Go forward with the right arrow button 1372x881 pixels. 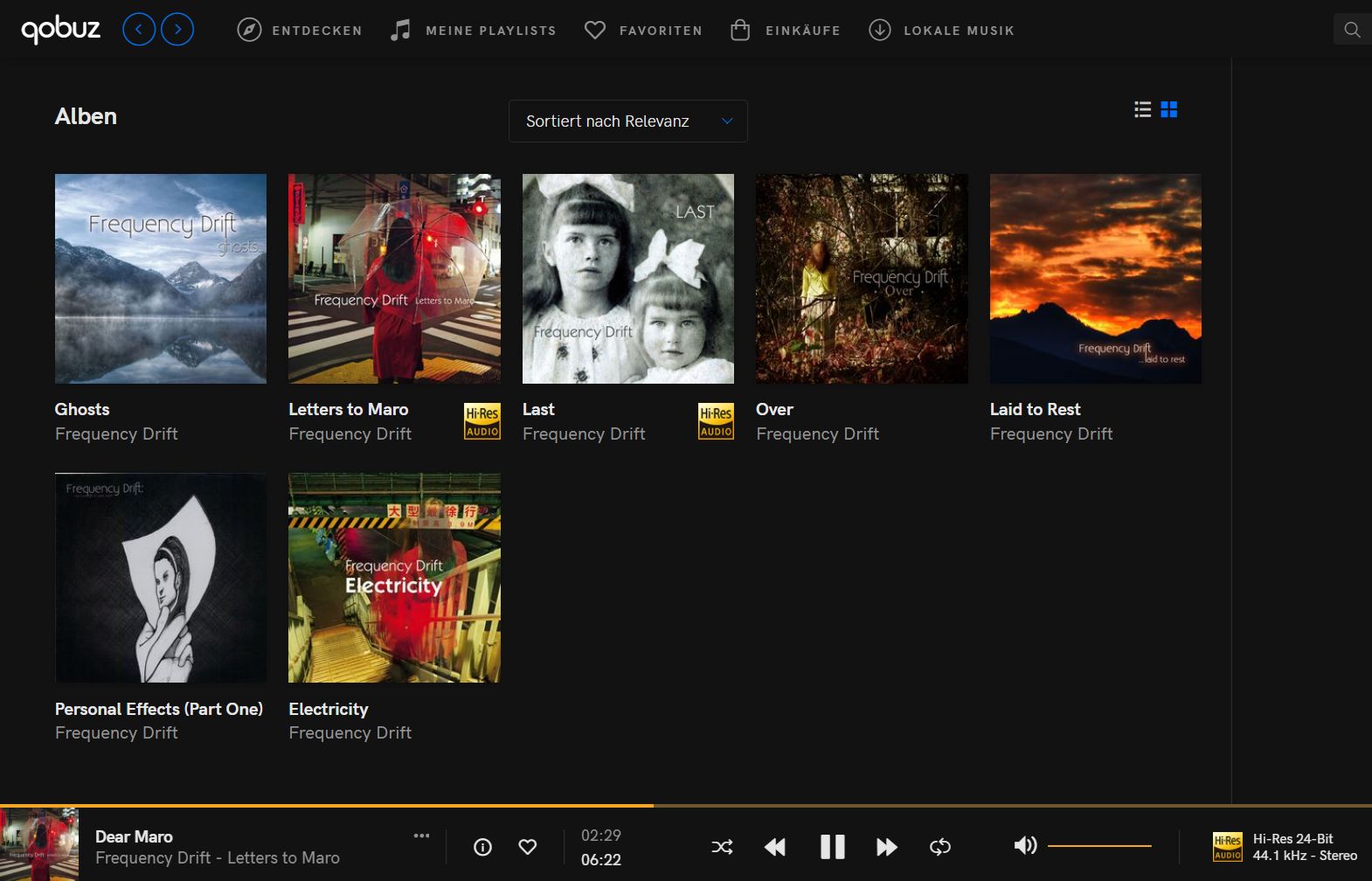pyautogui.click(x=177, y=30)
